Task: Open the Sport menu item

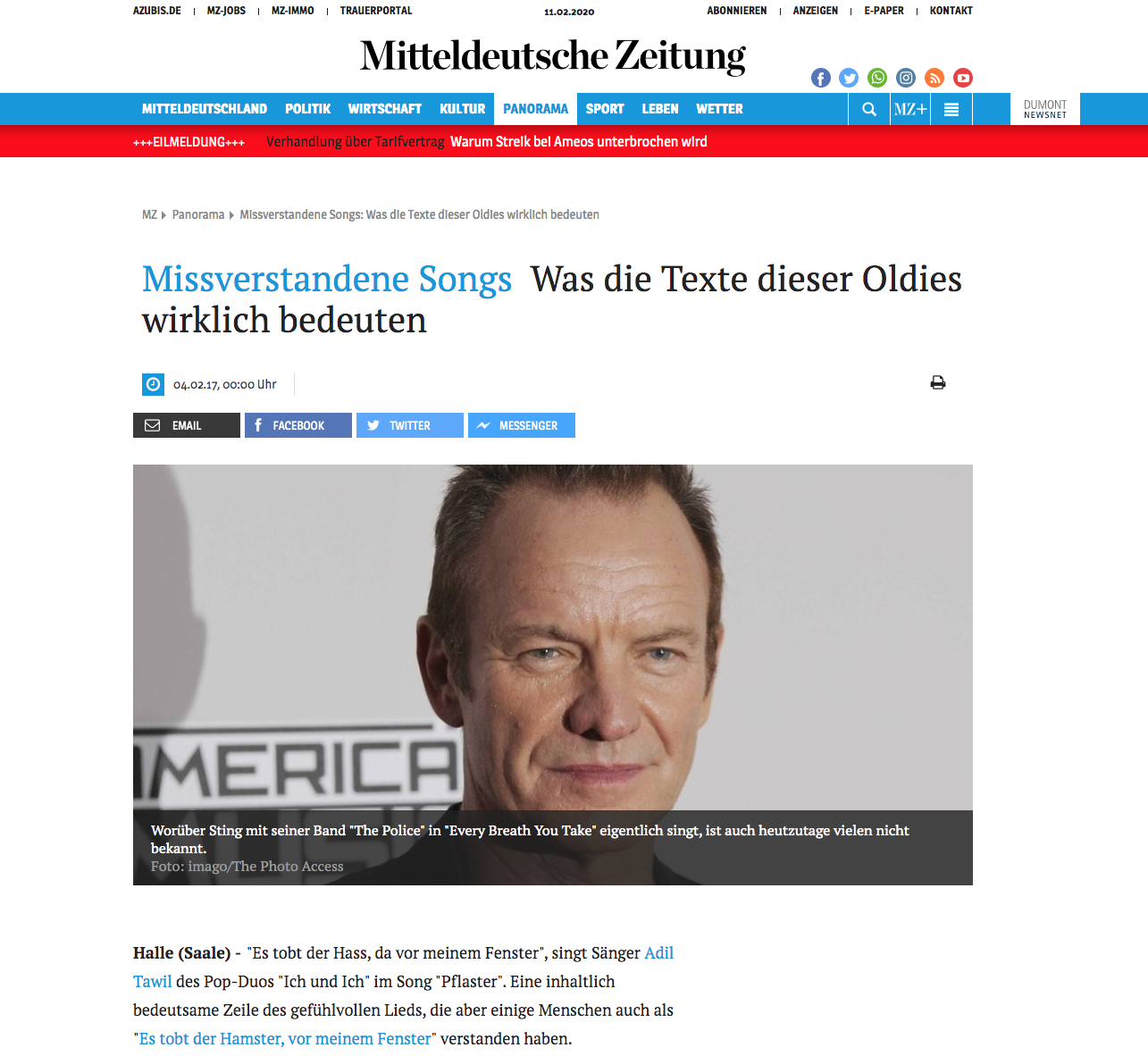Action: pyautogui.click(x=605, y=109)
